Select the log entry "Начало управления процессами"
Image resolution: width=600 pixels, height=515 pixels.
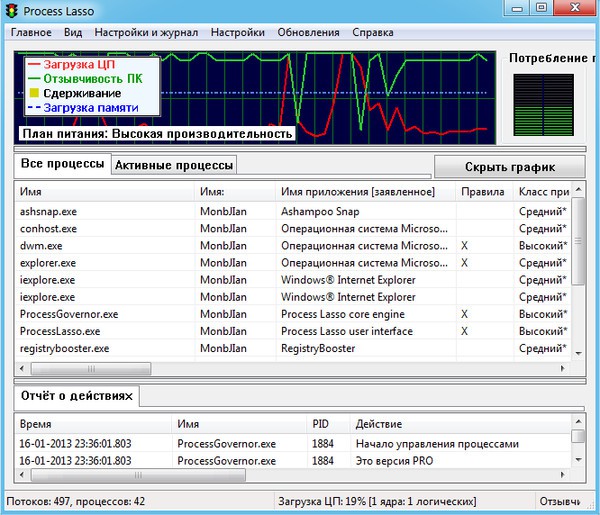[x=437, y=443]
